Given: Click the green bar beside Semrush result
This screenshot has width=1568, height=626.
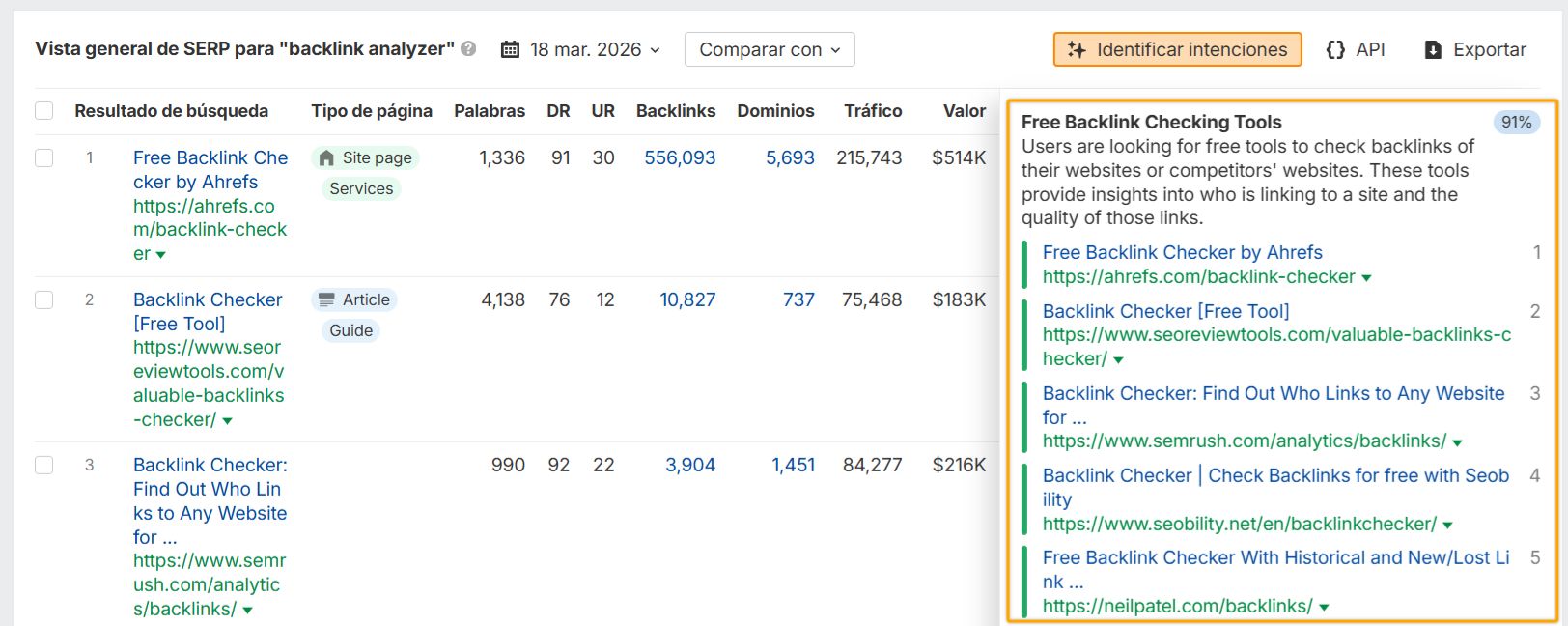Looking at the screenshot, I should pos(1023,417).
